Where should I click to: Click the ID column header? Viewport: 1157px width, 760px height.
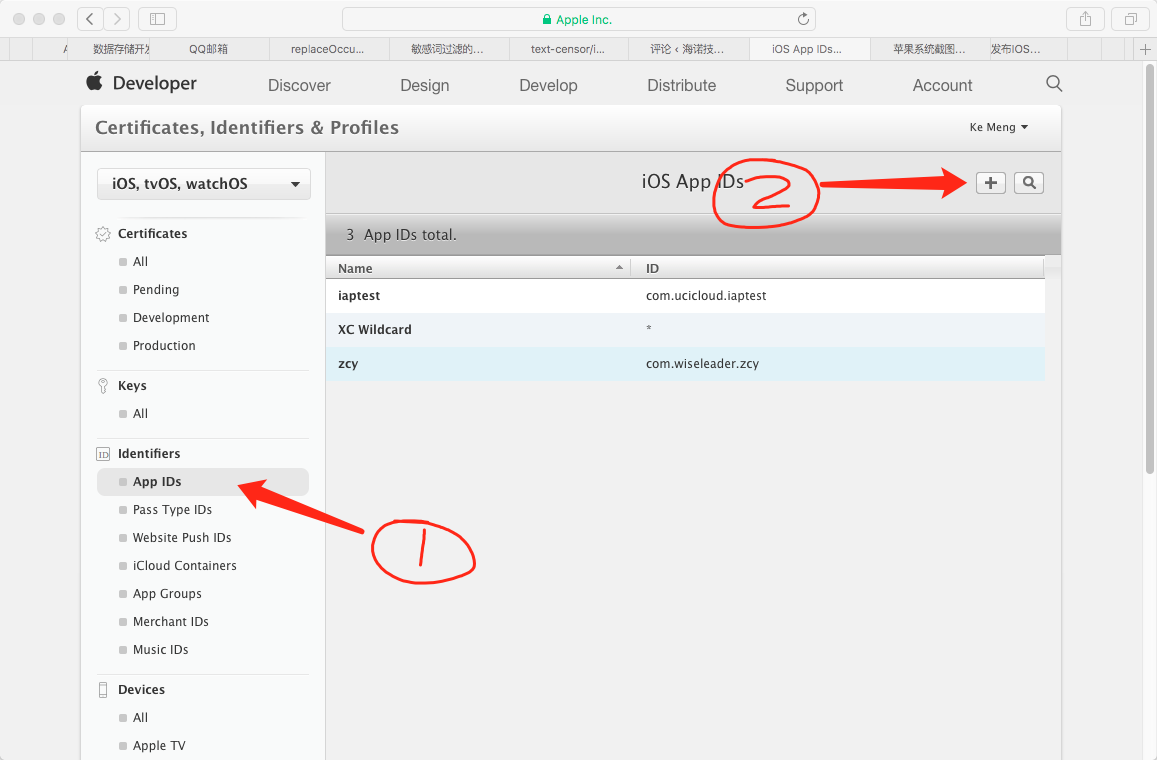(x=837, y=269)
